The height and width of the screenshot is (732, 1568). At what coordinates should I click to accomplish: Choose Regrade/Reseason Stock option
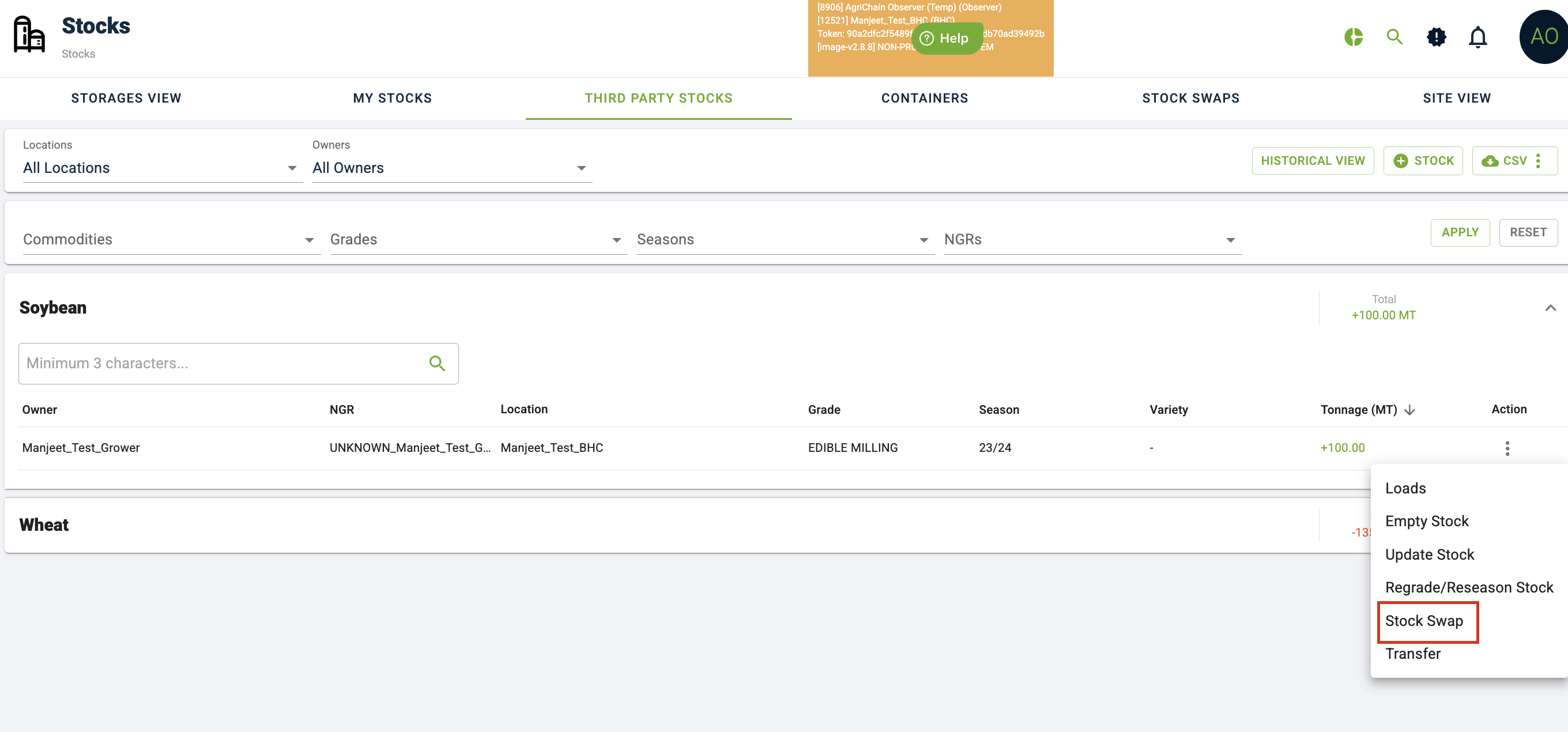tap(1469, 587)
